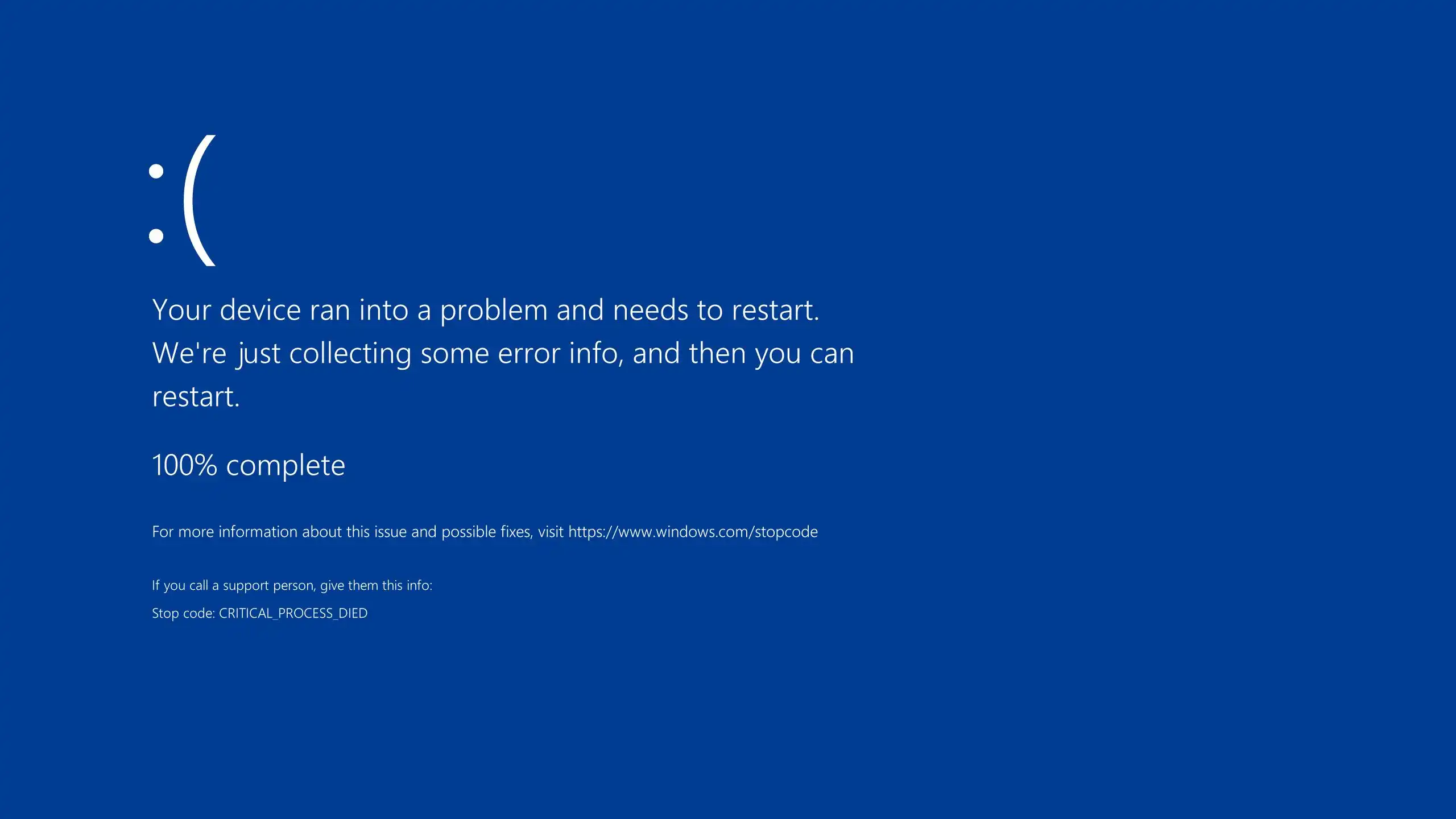Click the final standalone "restart." line
Screen dimensions: 1456x819
click(x=196, y=397)
